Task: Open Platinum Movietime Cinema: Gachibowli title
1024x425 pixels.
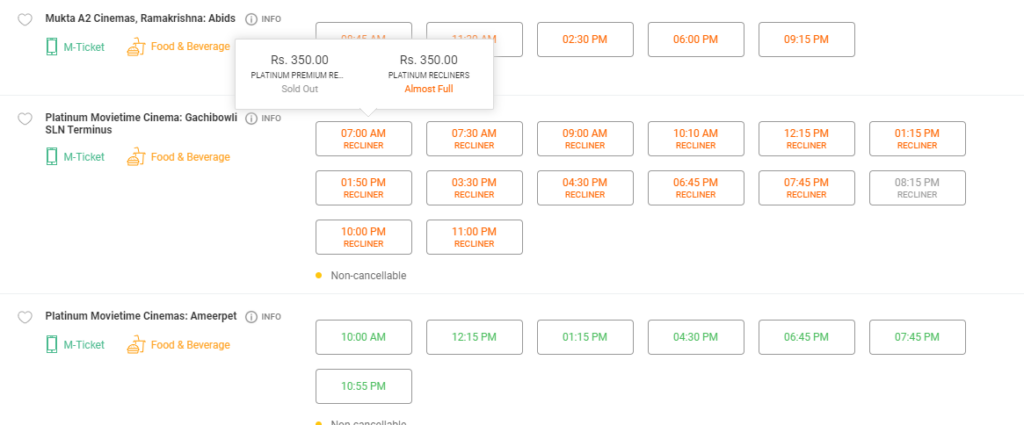Action: (x=140, y=123)
